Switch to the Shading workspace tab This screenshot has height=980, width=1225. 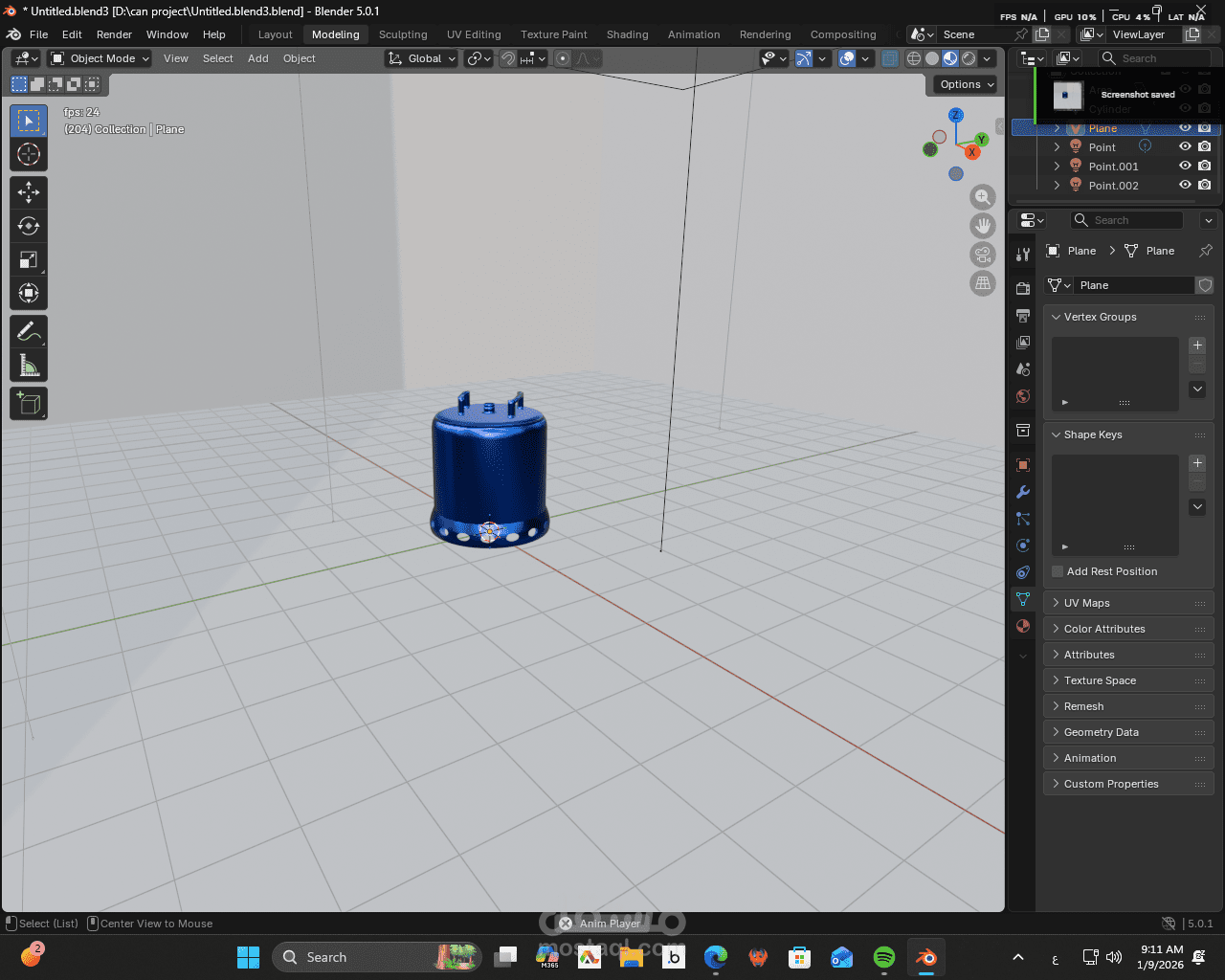coord(627,34)
